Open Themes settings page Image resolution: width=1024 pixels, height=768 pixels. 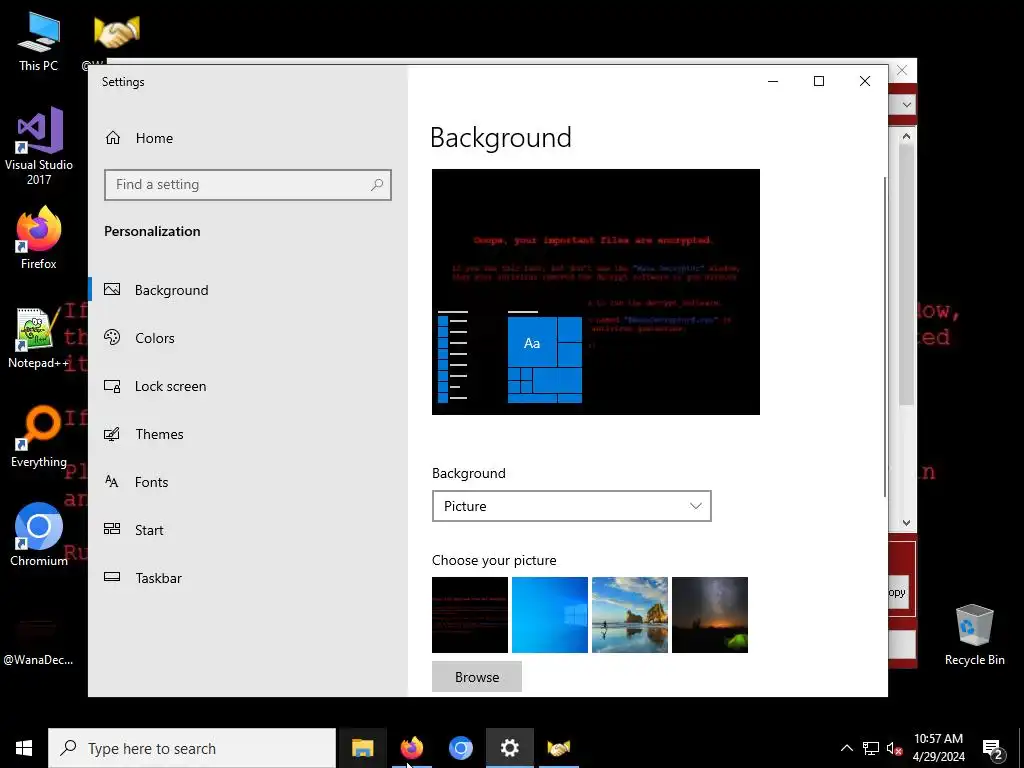(247, 434)
